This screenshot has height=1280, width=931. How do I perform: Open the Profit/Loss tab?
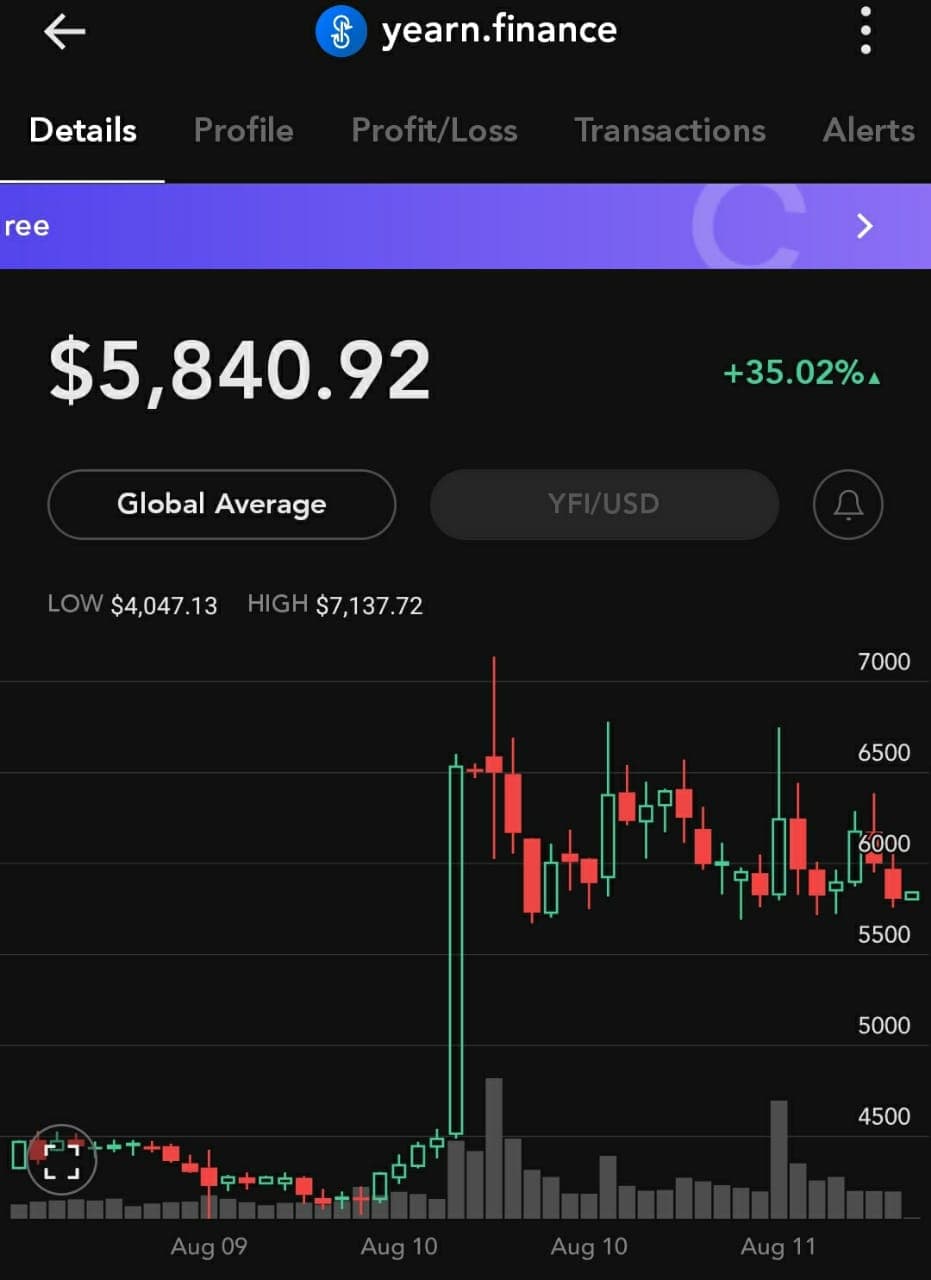[x=434, y=130]
